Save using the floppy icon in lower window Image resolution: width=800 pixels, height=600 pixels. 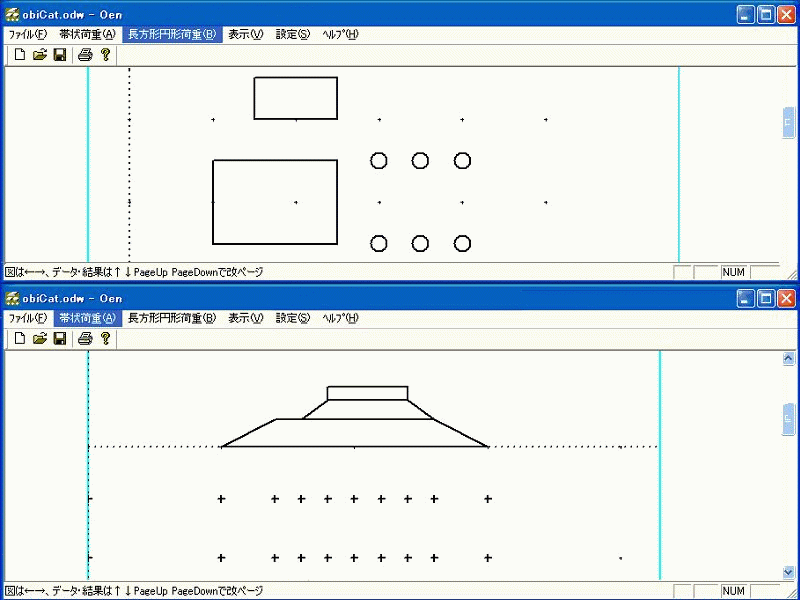pyautogui.click(x=60, y=339)
